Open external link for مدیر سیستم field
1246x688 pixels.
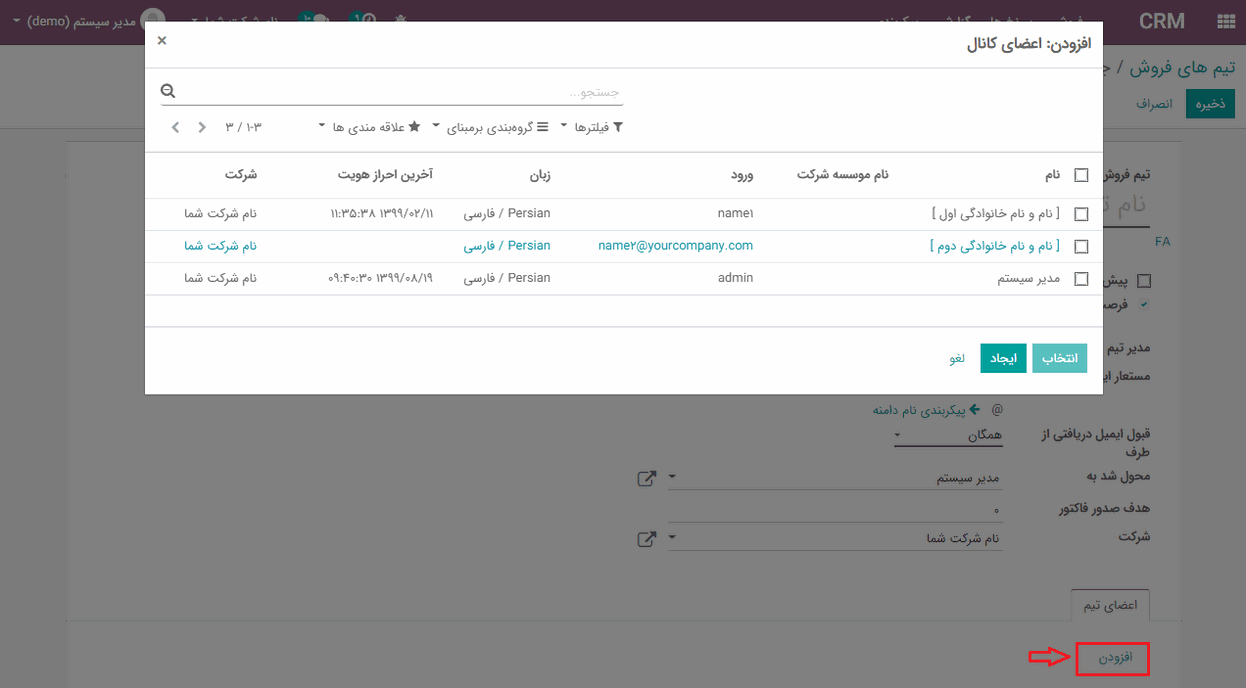[647, 478]
